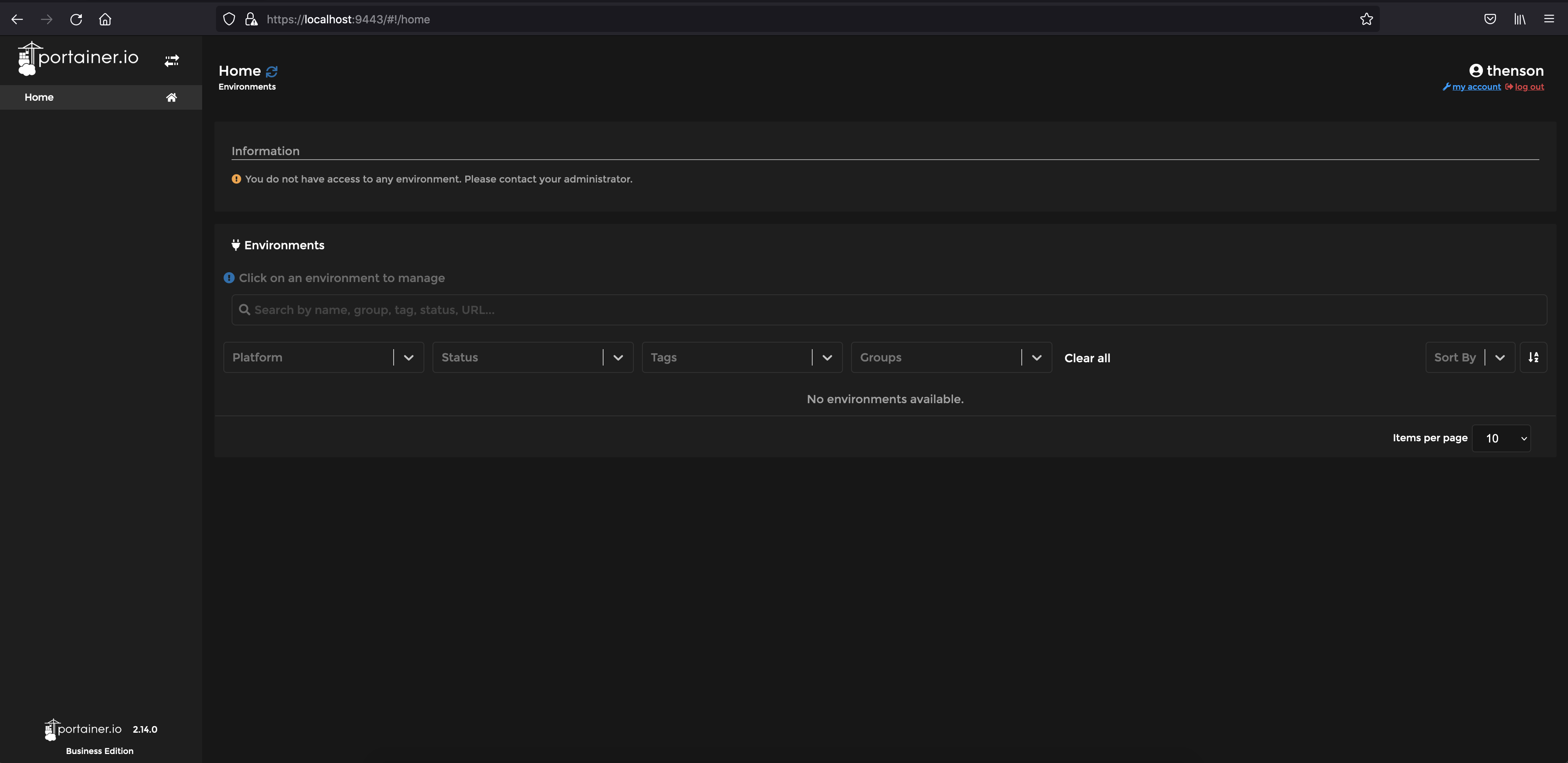Expand the Platform filter dropdown

pyautogui.click(x=323, y=357)
